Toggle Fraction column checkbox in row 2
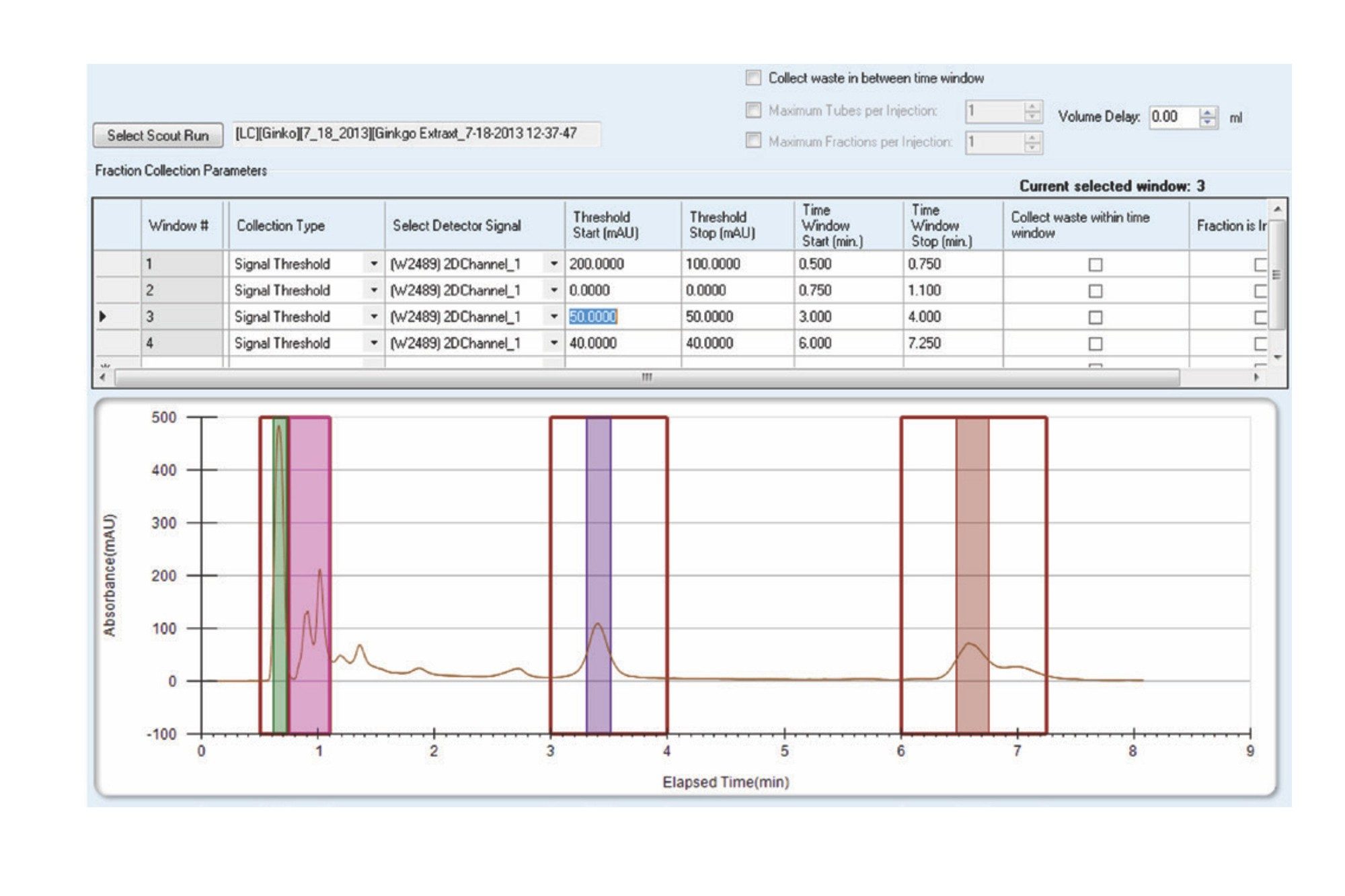Viewport: 1345px width, 896px height. click(1260, 291)
